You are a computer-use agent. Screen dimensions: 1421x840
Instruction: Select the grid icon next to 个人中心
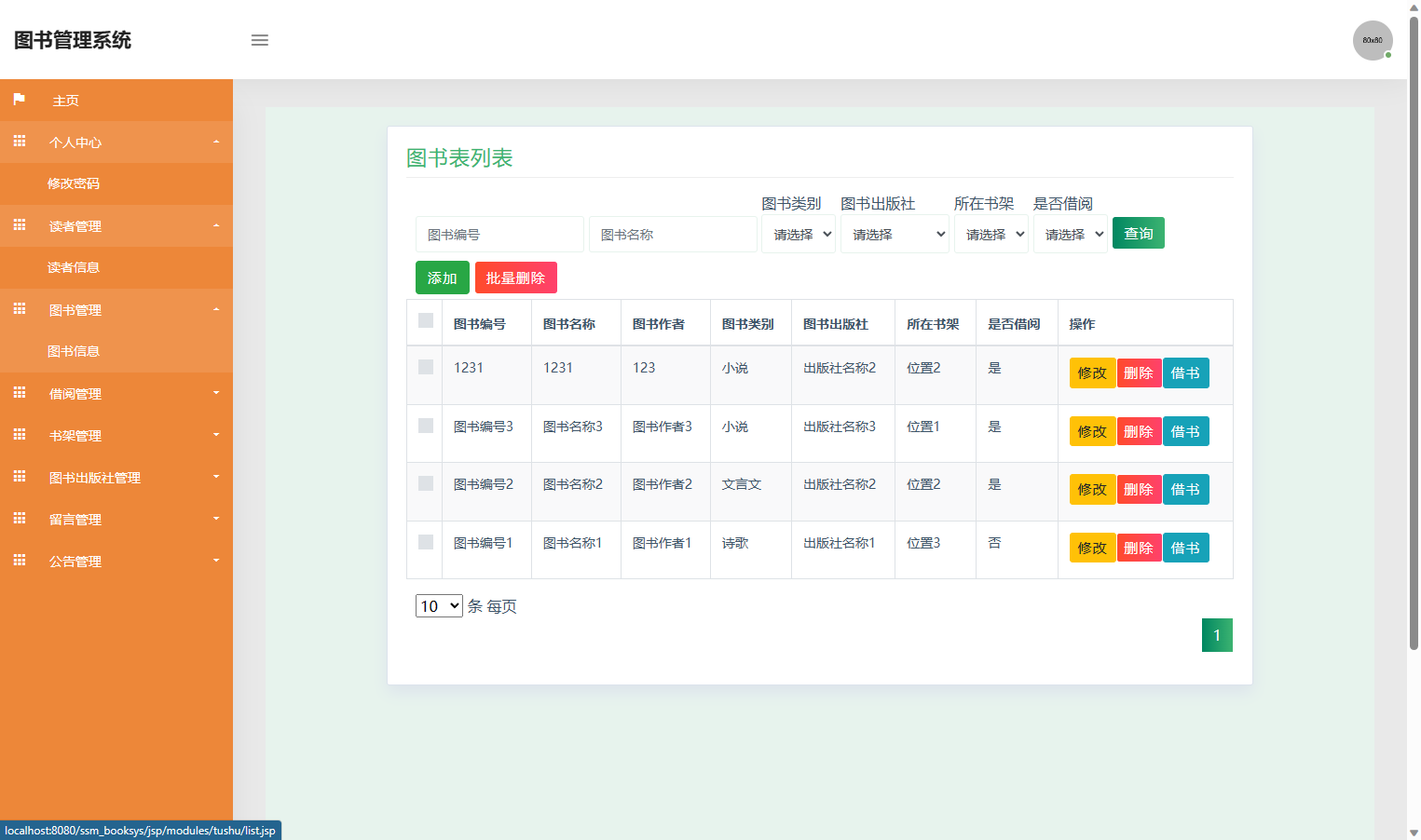[x=19, y=142]
